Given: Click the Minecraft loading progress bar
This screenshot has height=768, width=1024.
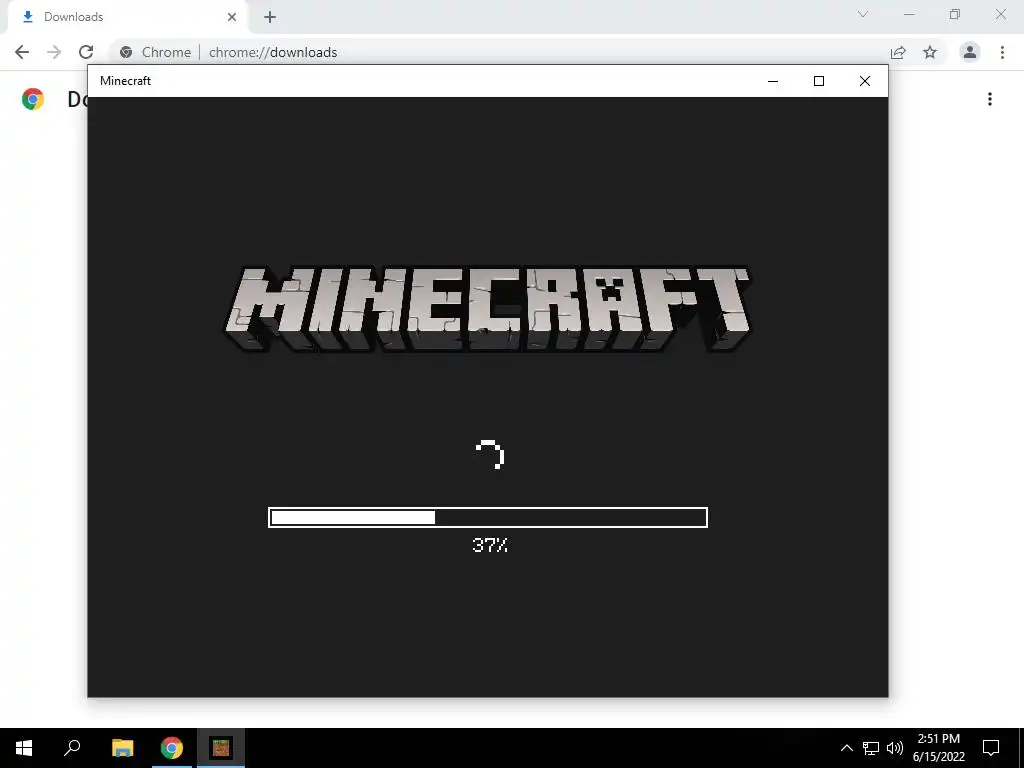Looking at the screenshot, I should tap(488, 517).
